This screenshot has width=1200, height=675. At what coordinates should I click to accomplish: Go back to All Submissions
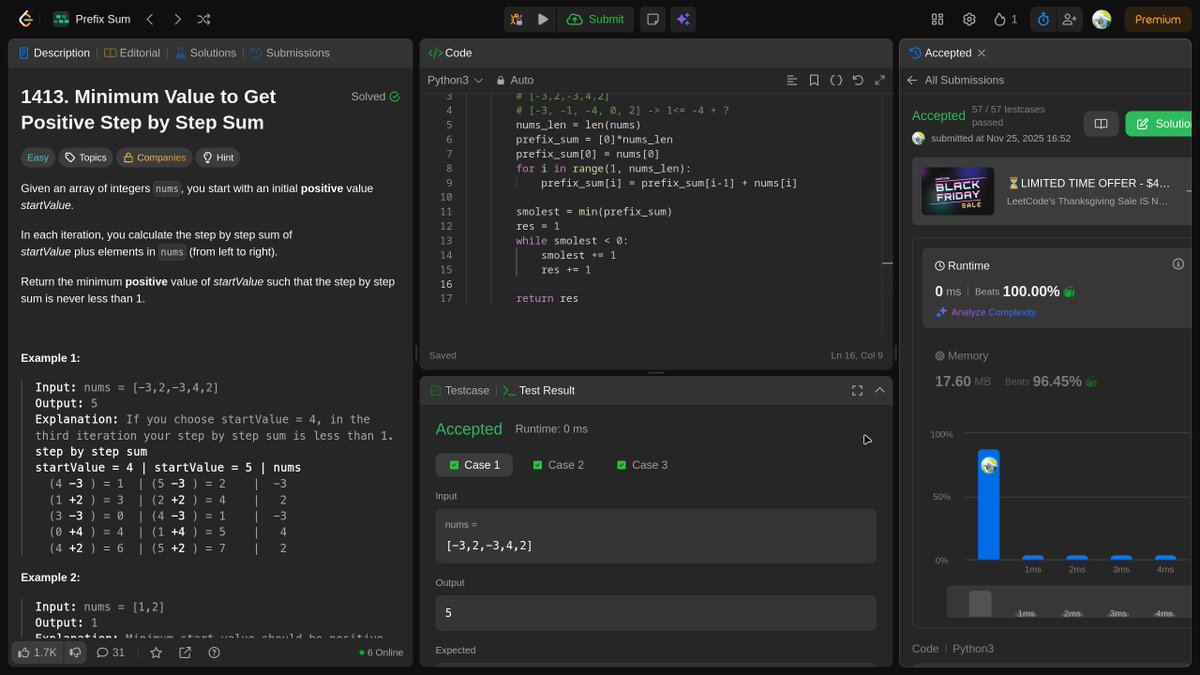pos(955,80)
